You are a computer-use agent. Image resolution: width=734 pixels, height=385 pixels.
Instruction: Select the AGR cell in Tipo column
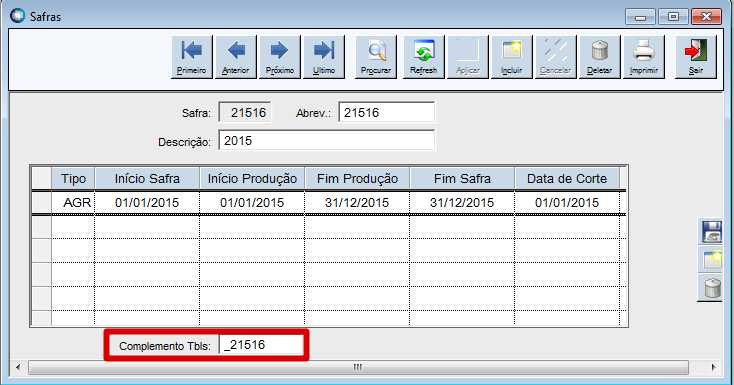coord(73,203)
